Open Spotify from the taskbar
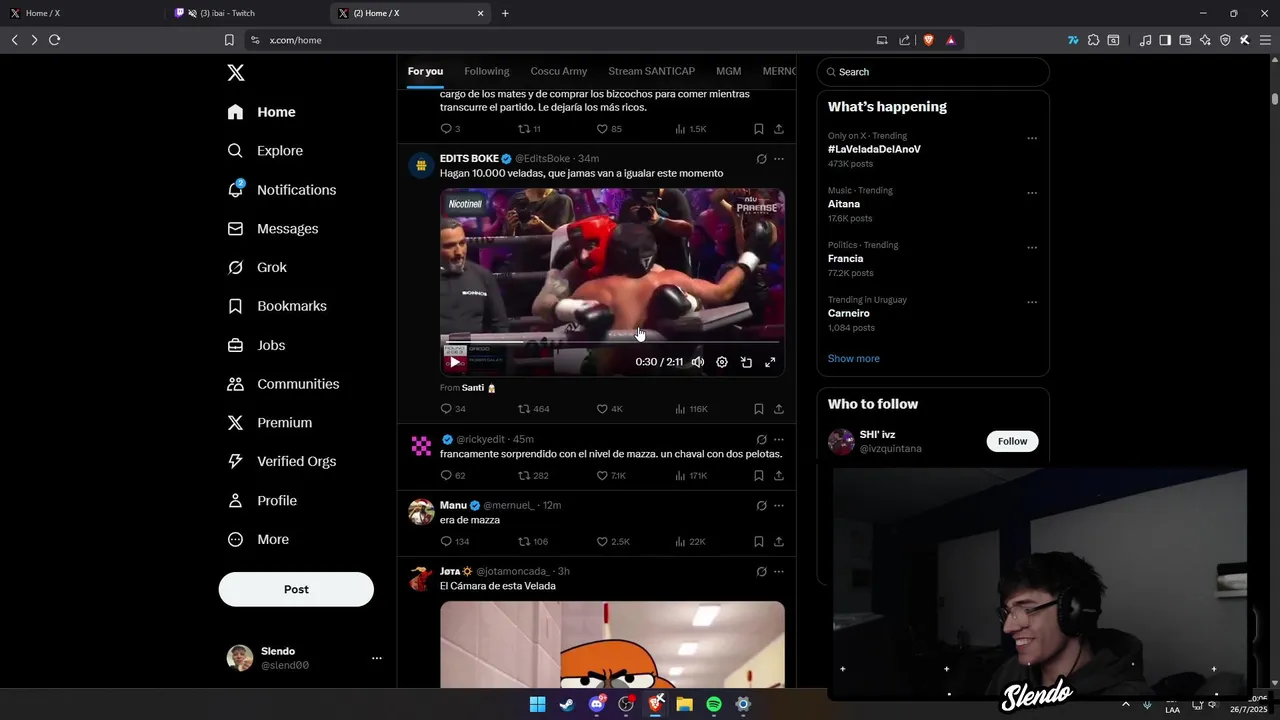This screenshot has width=1280, height=720. 714,704
